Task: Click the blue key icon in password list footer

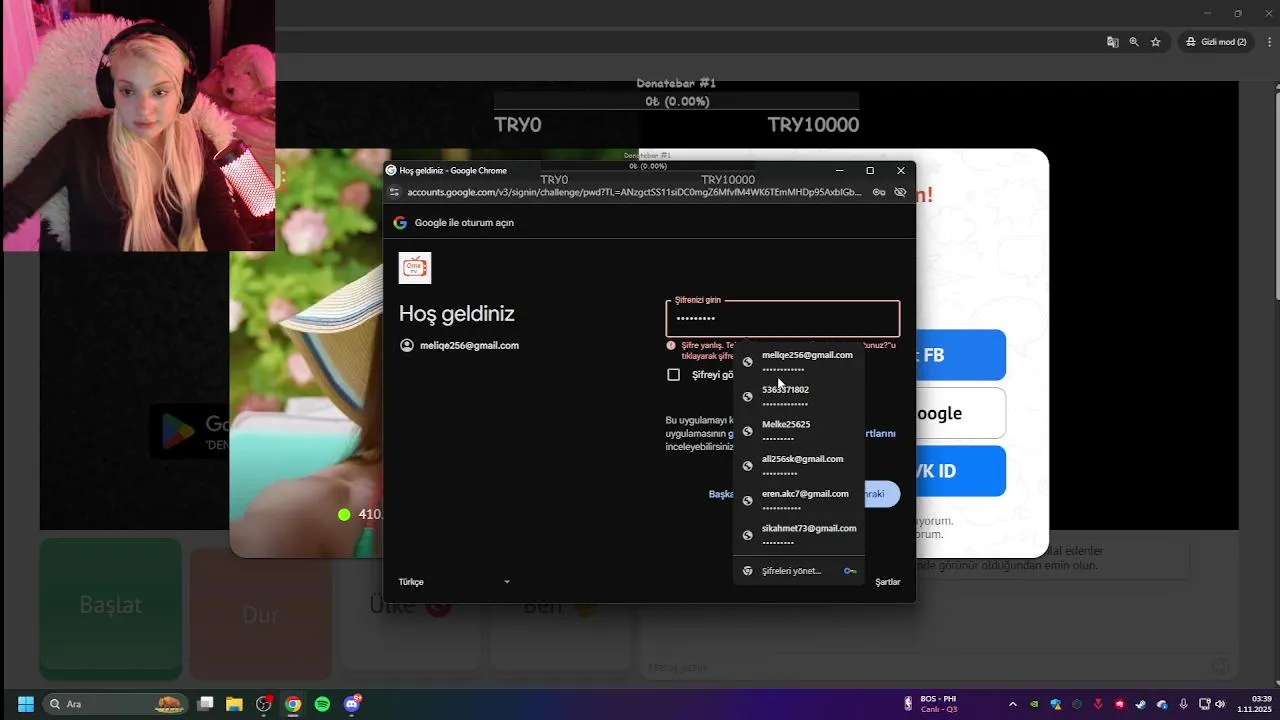Action: [850, 571]
